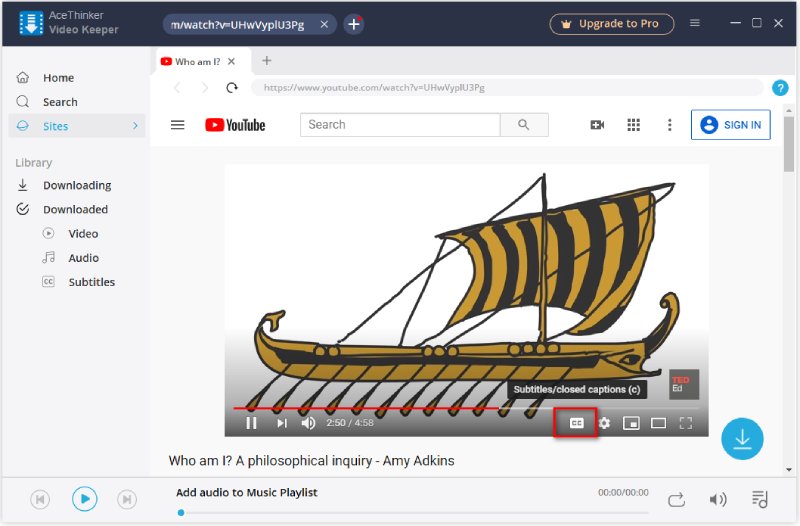Reload the current page

coord(232,88)
